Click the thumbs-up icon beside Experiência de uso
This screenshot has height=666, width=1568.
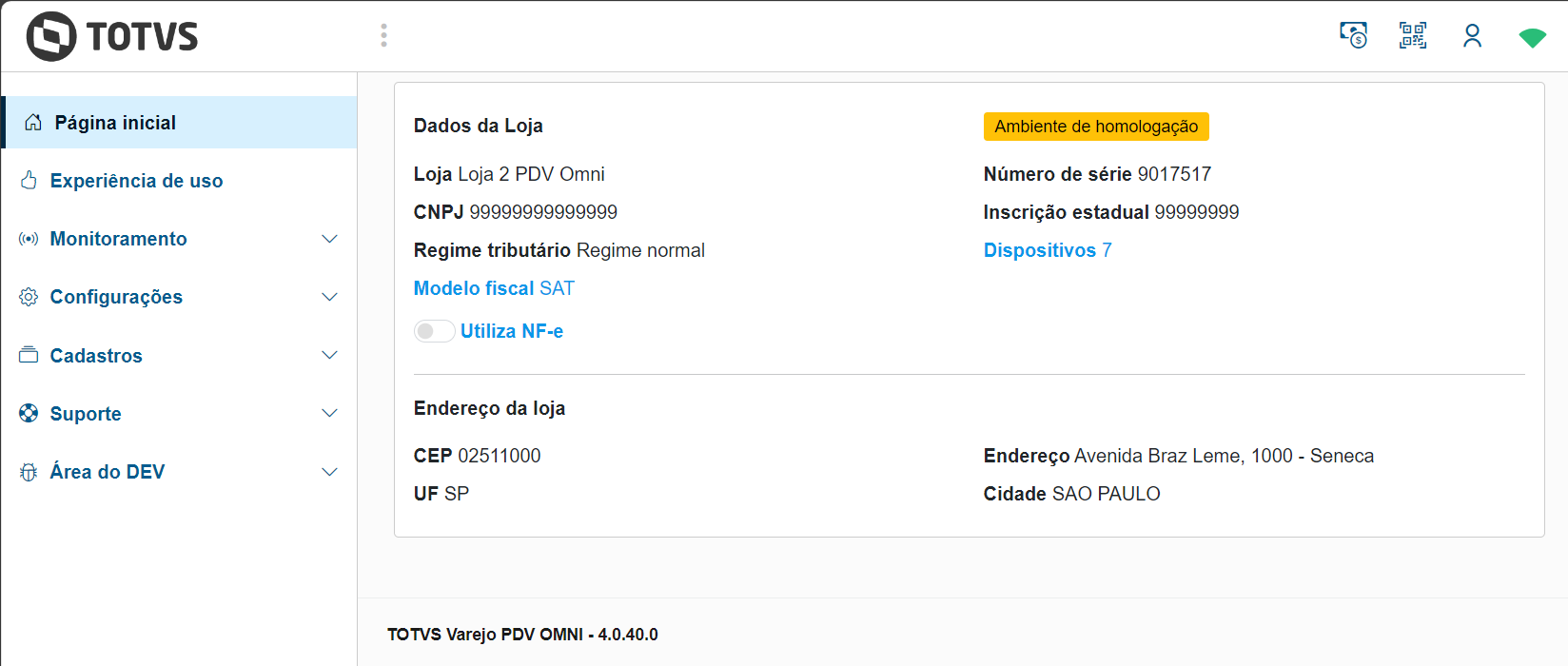click(29, 181)
